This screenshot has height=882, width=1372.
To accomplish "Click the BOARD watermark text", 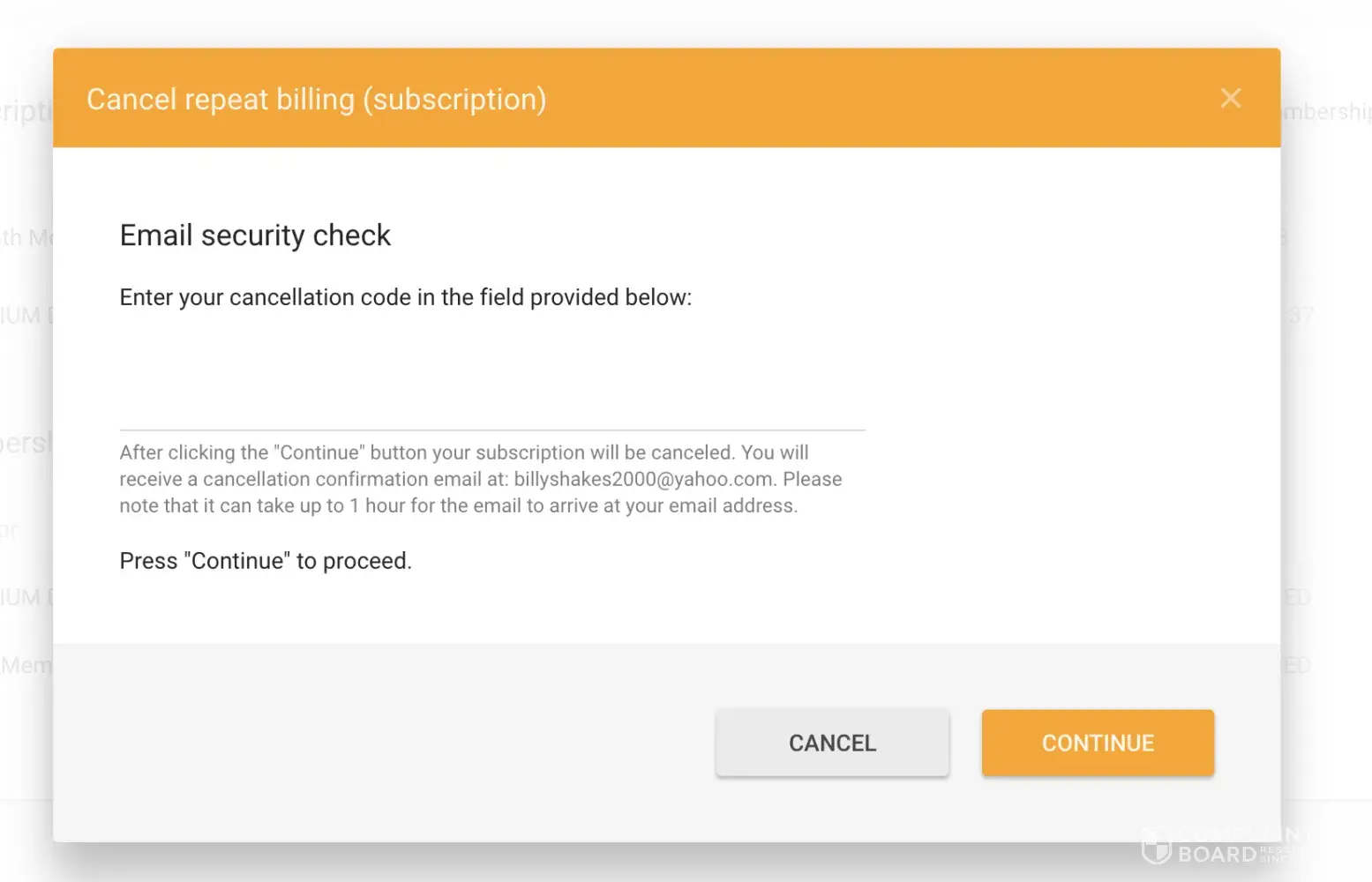I will [x=1217, y=855].
